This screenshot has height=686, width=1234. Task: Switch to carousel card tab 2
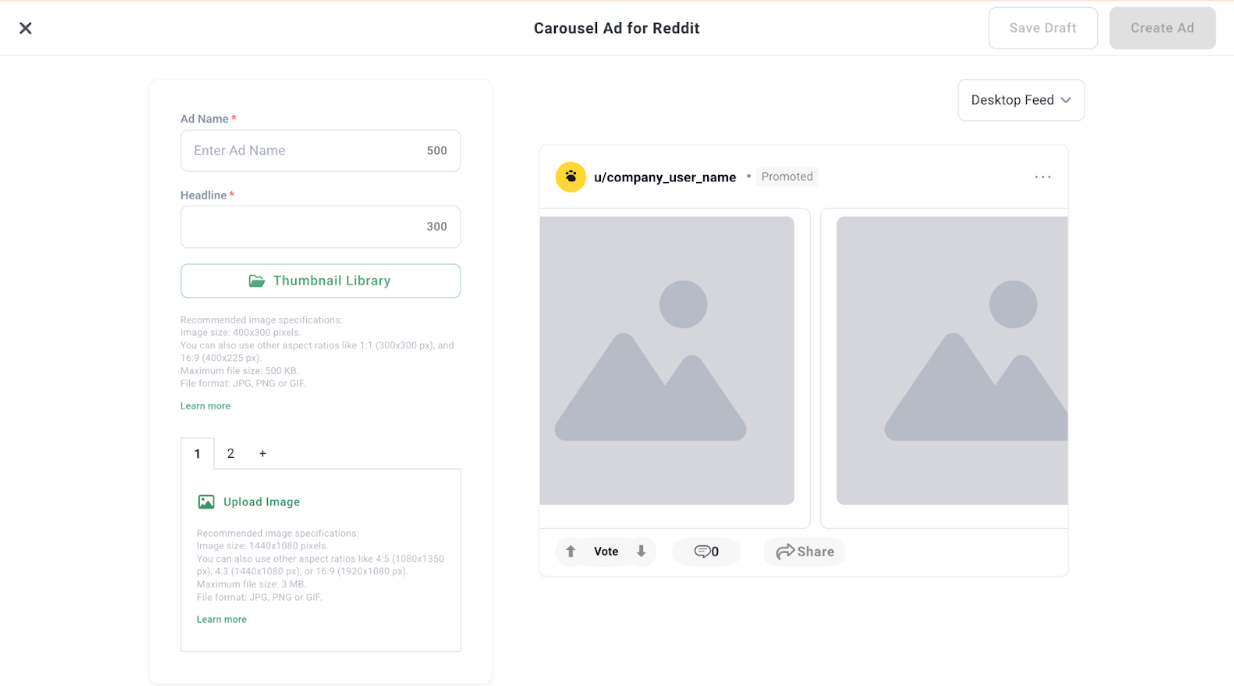coord(230,453)
